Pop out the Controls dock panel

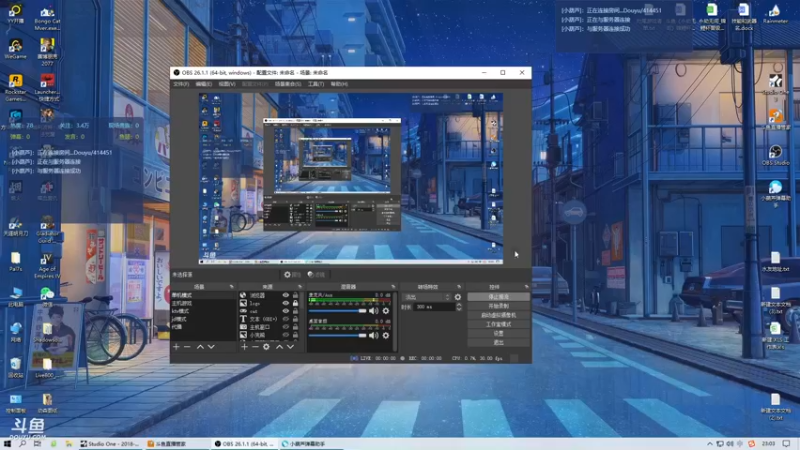tap(527, 287)
